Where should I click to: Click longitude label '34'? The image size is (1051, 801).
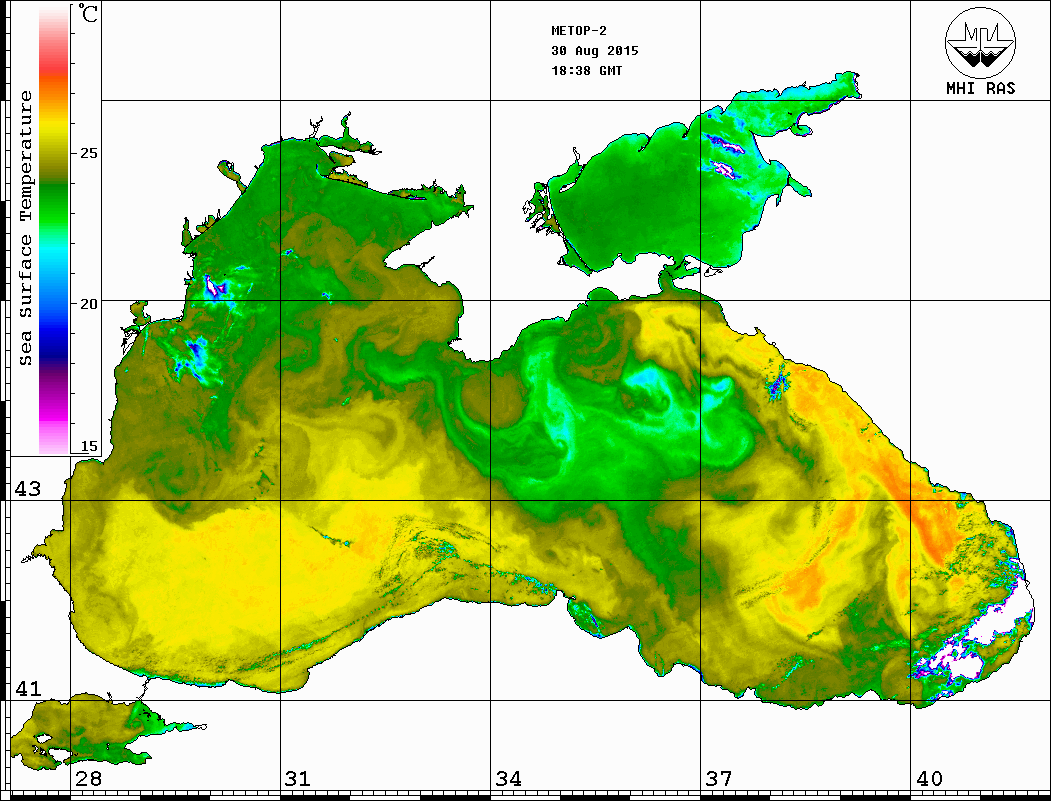[509, 779]
